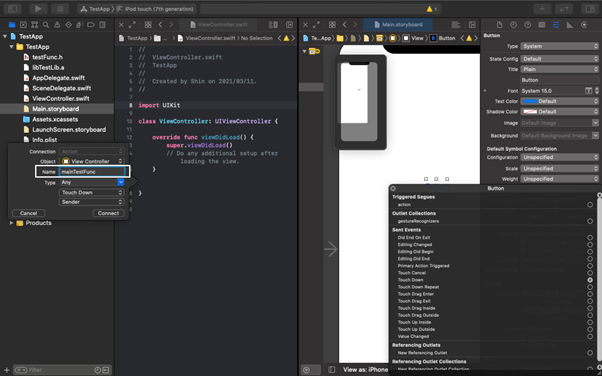Open the Library with the plus button

pos(542,8)
